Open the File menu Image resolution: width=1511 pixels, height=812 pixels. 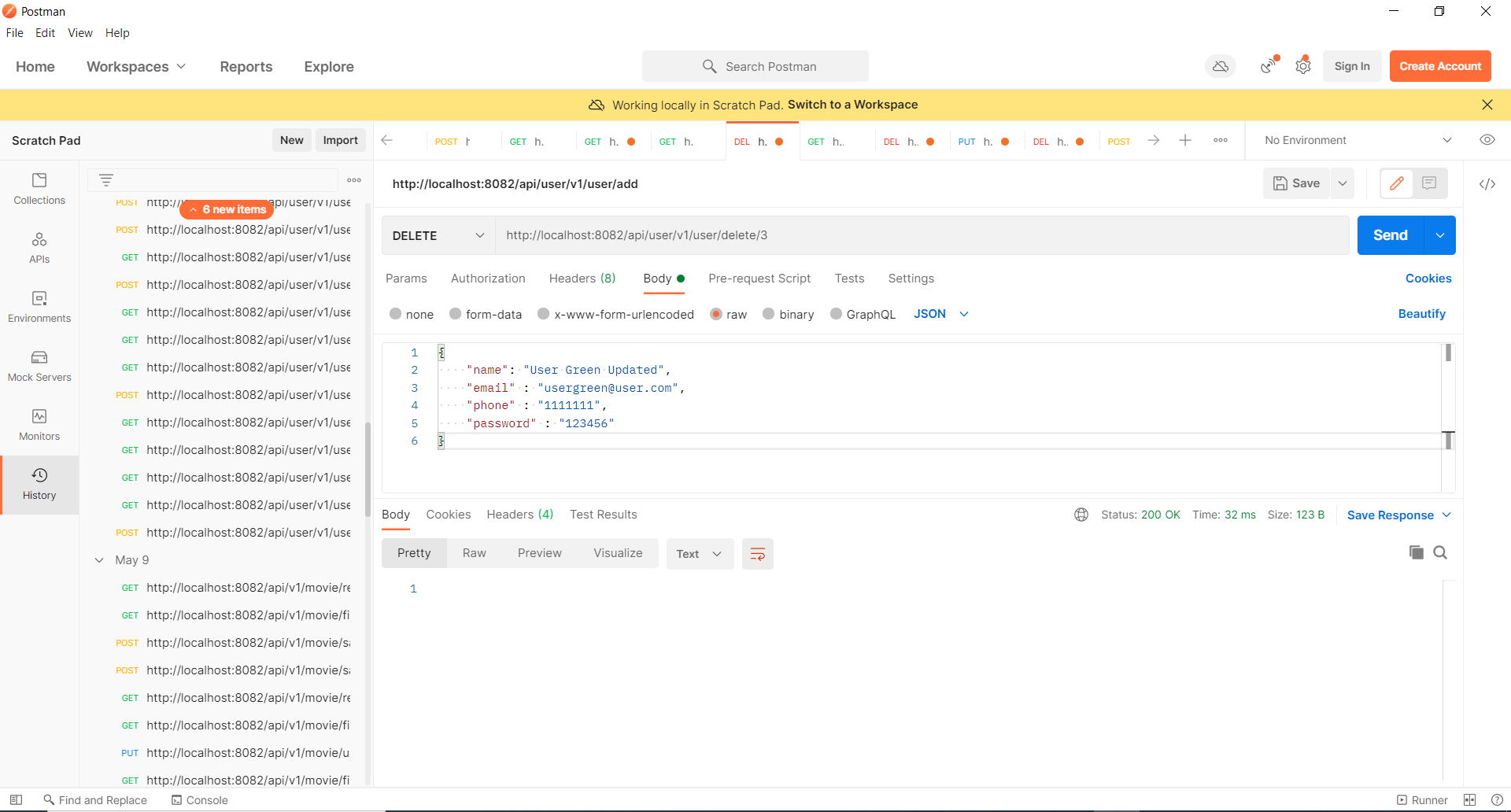(x=15, y=33)
